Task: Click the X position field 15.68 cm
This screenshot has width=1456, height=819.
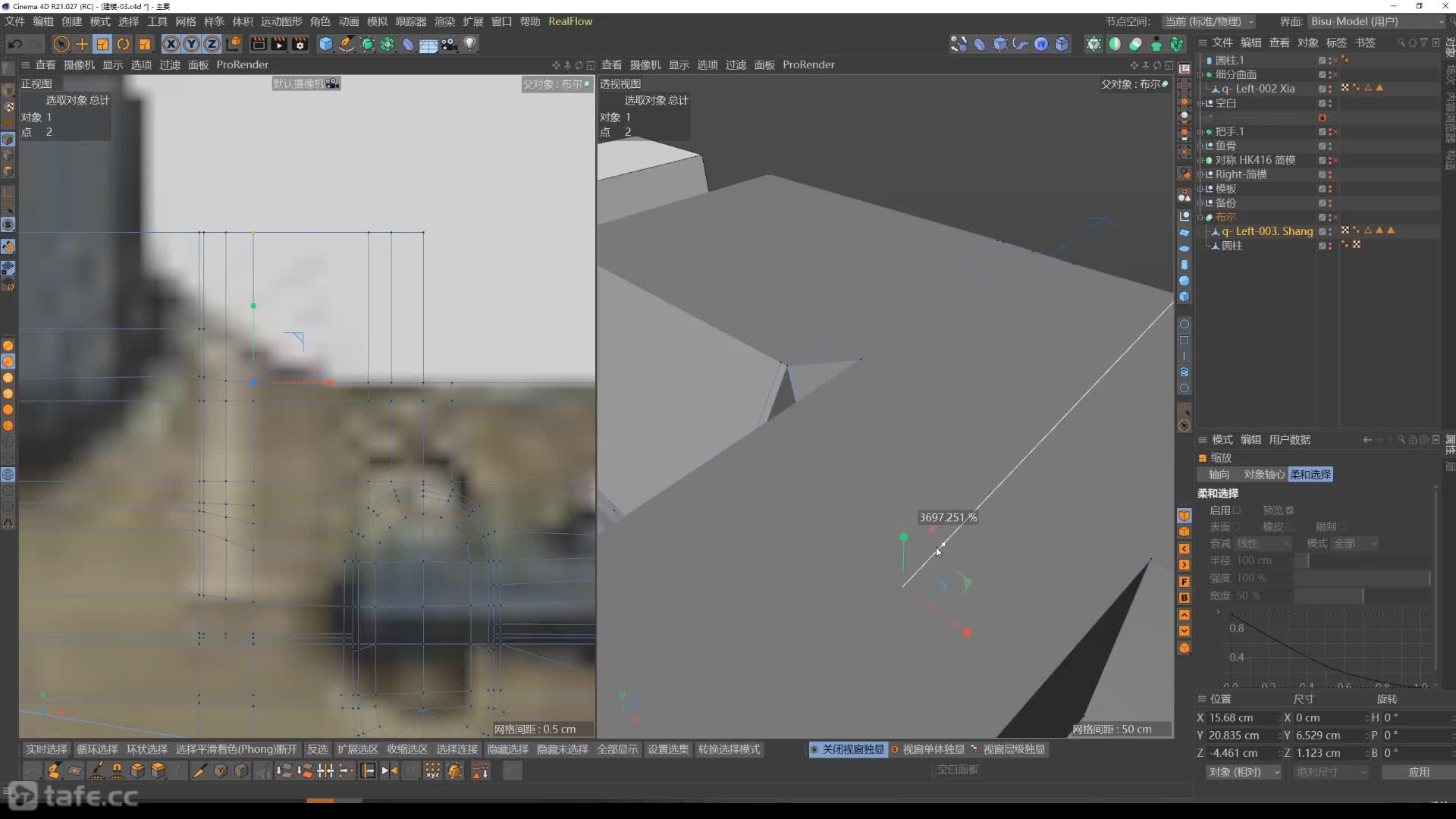Action: 1244,717
